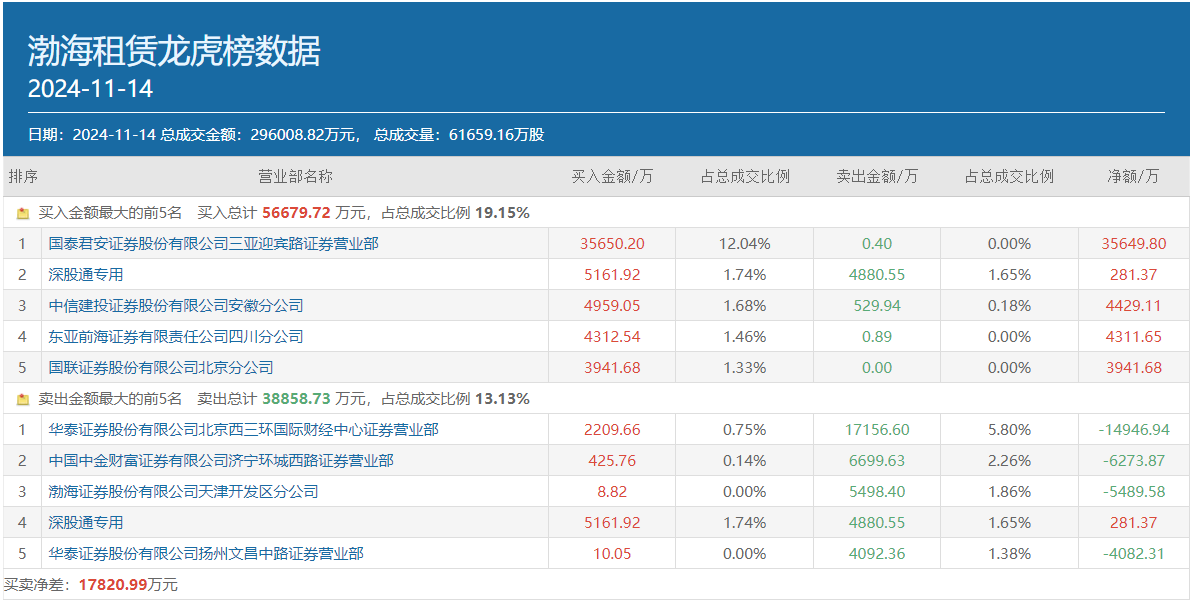Image resolution: width=1195 pixels, height=601 pixels.
Task: Click the 卖出金额/万 column header
Action: coord(877,177)
